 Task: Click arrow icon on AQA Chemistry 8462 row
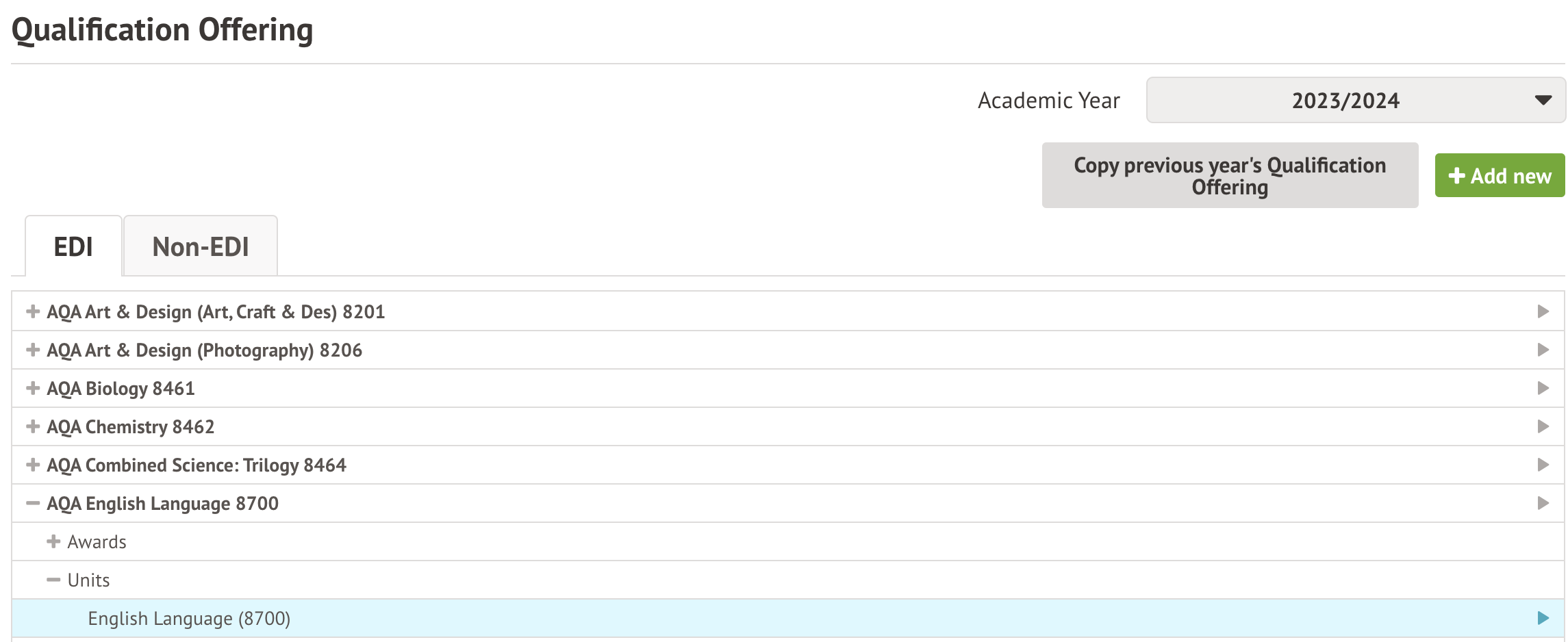tap(1543, 426)
